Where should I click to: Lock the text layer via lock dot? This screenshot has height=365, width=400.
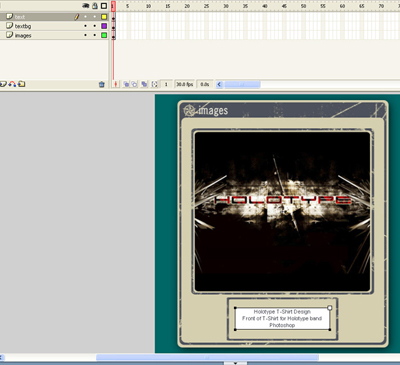click(x=95, y=17)
